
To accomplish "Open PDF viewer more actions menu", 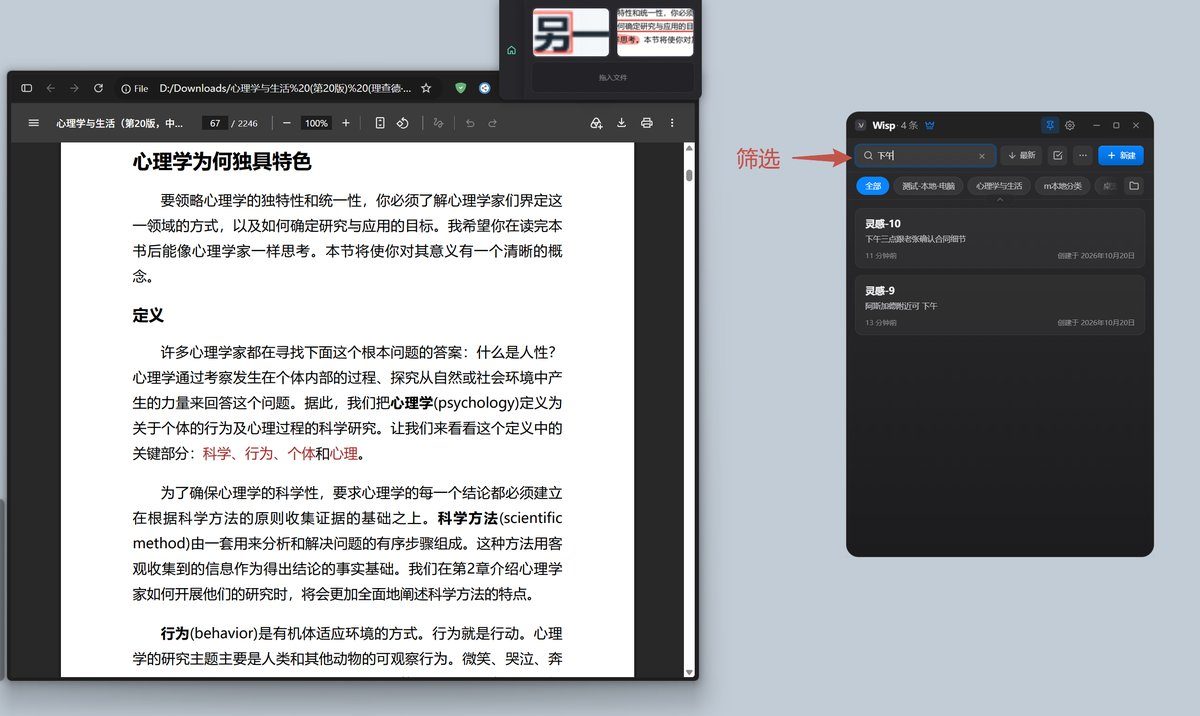I will pyautogui.click(x=672, y=123).
